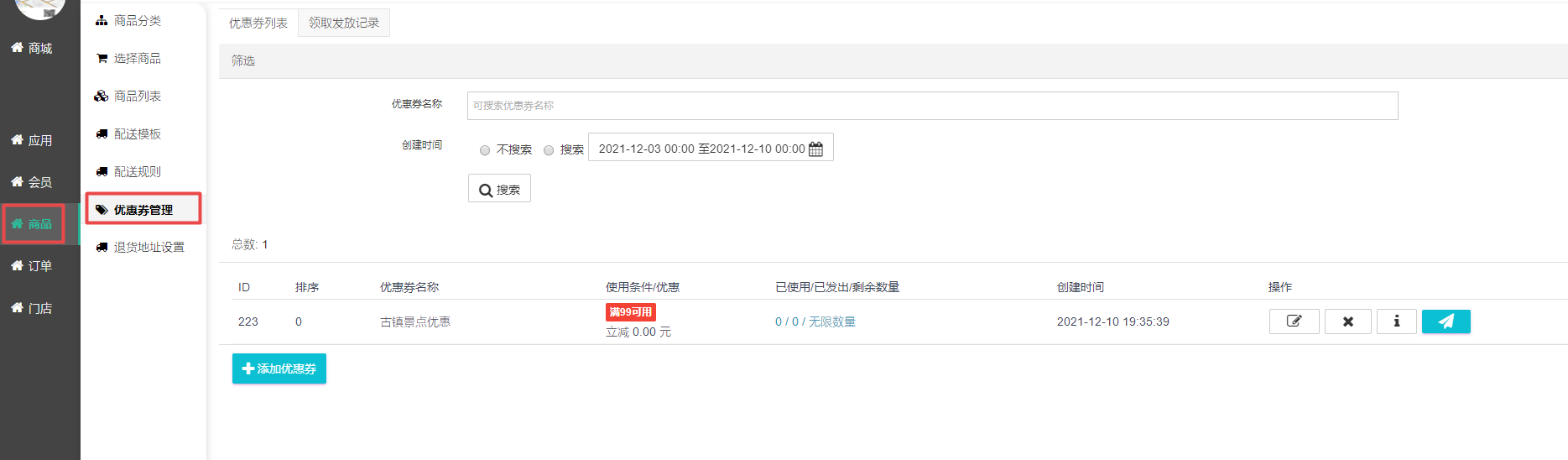This screenshot has height=460, width=1568.
Task: Open the 订单 section
Action: 32,266
